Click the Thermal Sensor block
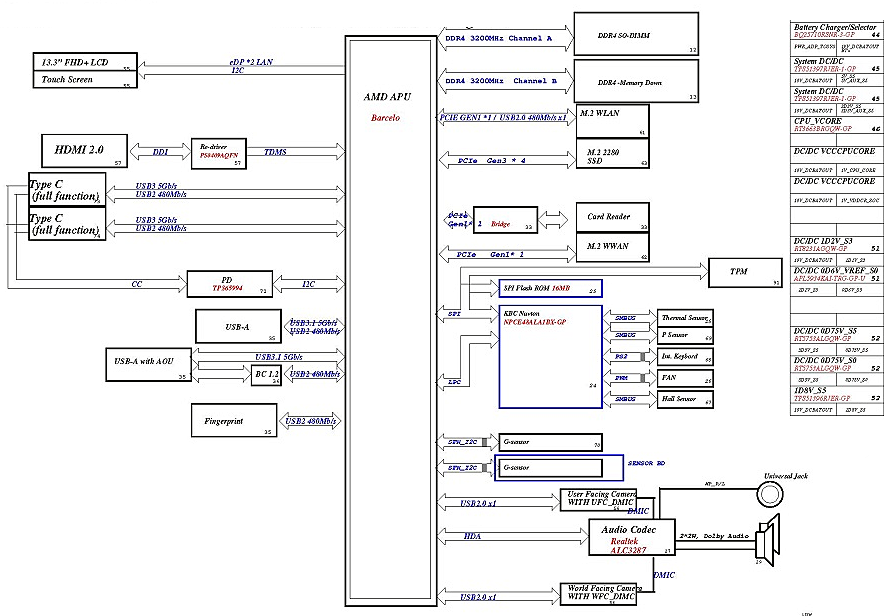Image resolution: width=889 pixels, height=616 pixels. (686, 318)
